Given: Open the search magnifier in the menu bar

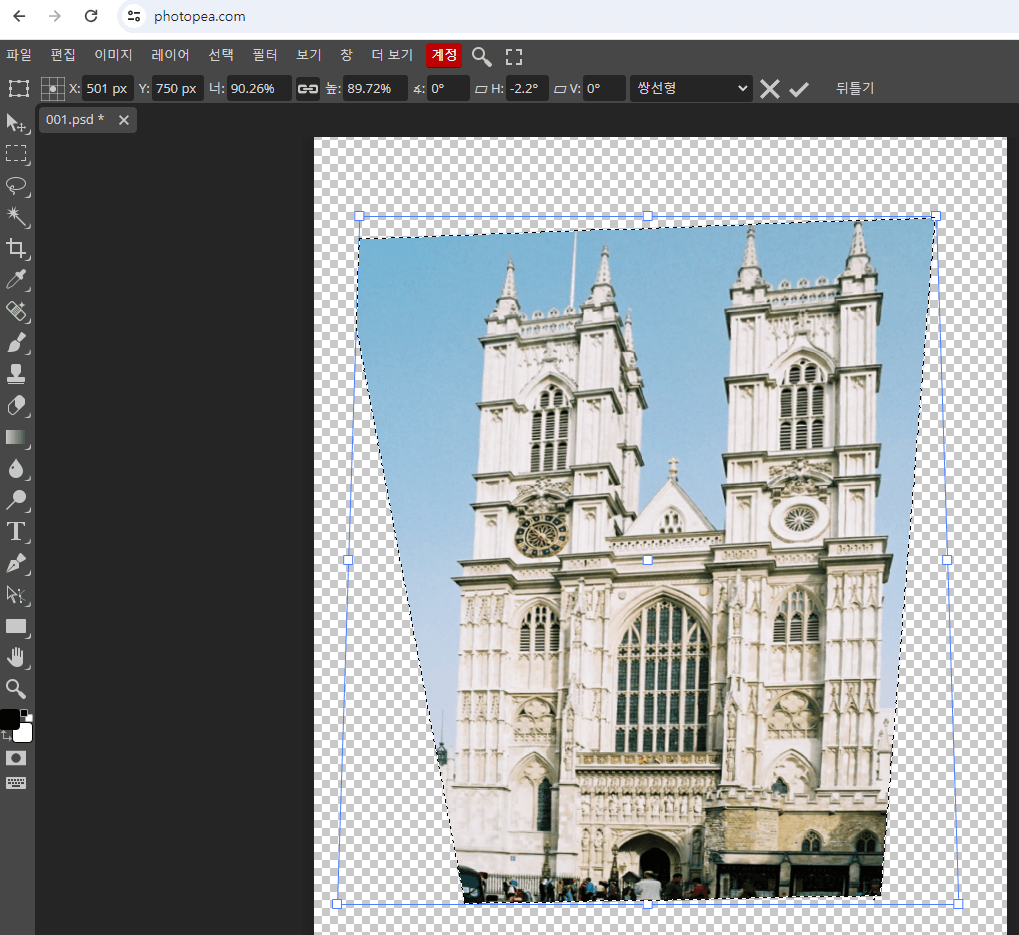Looking at the screenshot, I should (x=481, y=57).
